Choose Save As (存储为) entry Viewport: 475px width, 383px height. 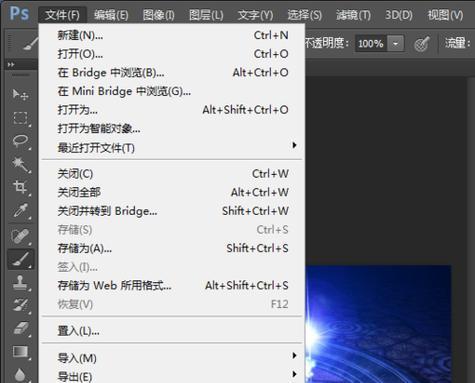(172, 248)
